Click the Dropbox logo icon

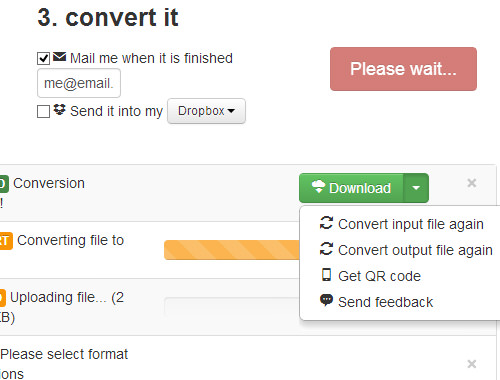pos(59,109)
